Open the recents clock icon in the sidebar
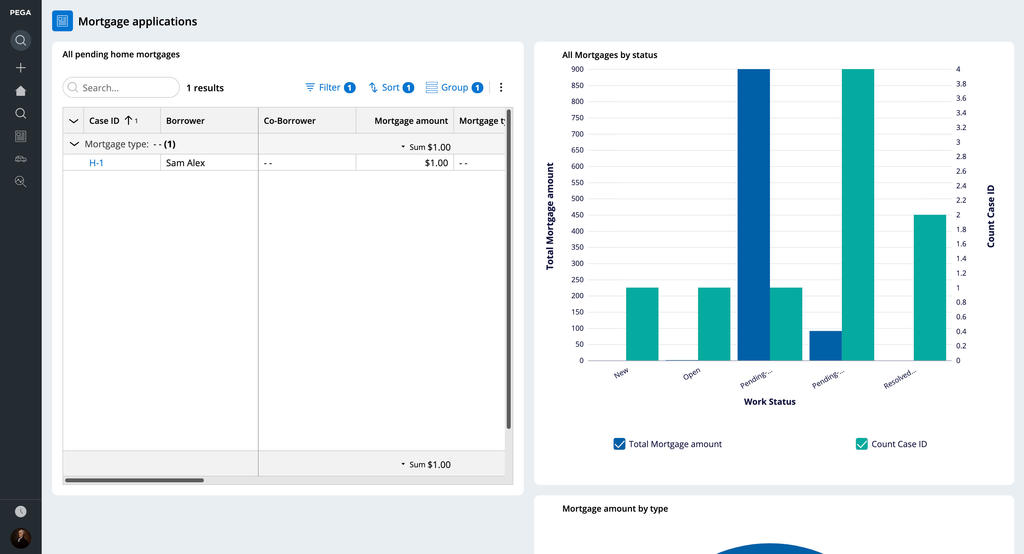 (x=20, y=512)
